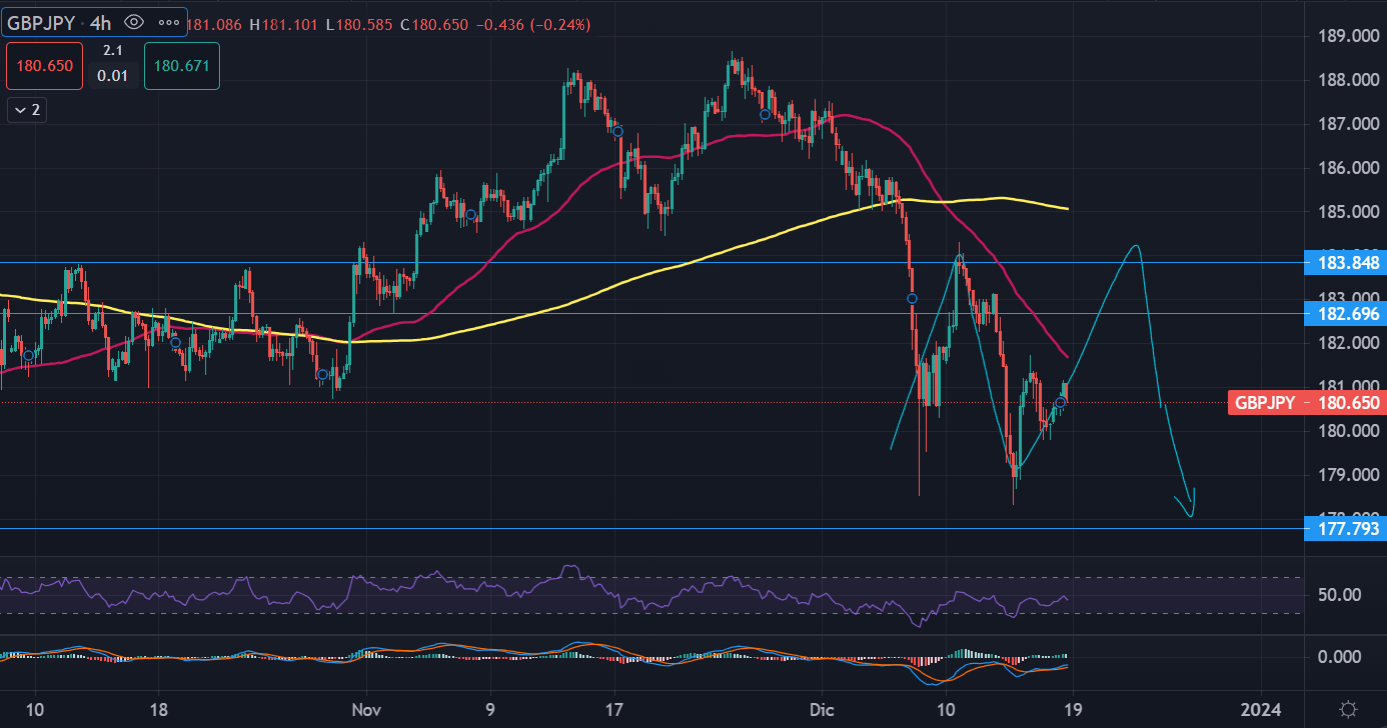The image size is (1387, 728).
Task: Click the circle marker on the latest candle
Action: point(1060,402)
